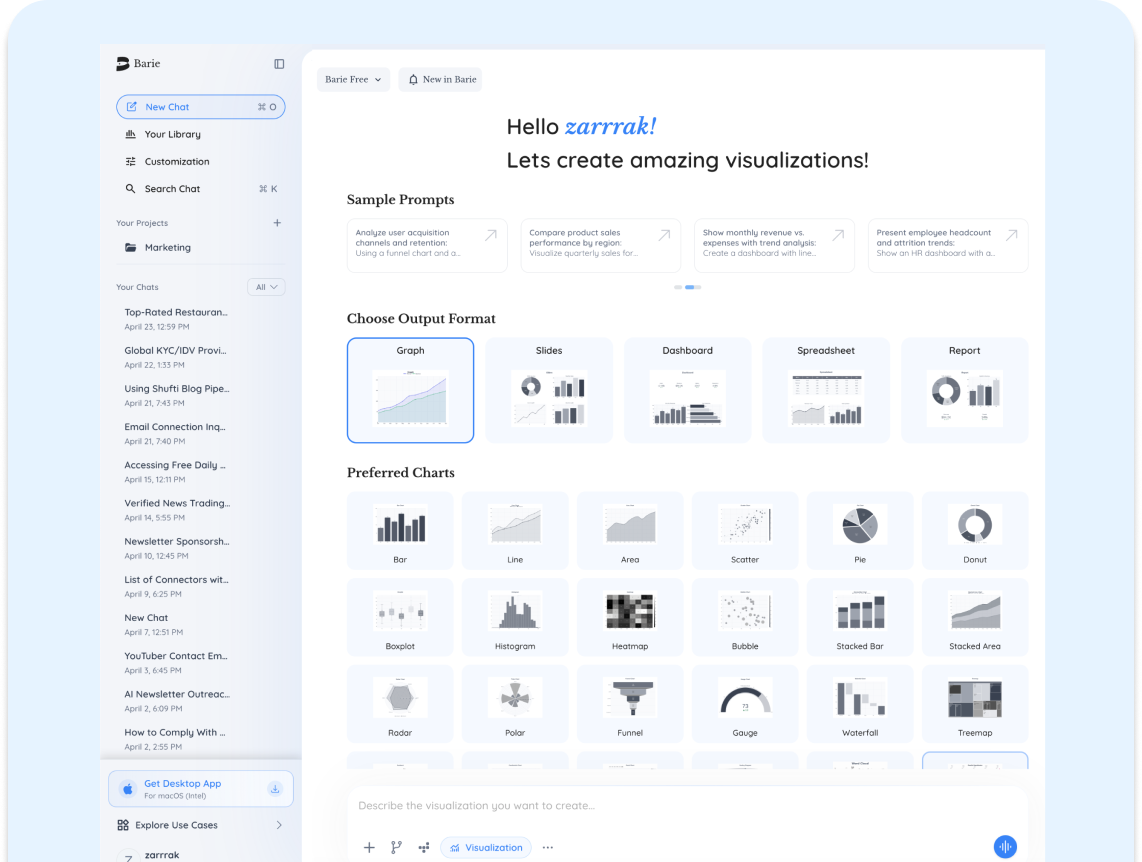Click the plus attach icon in the prompt bar
The image size is (1142, 862).
coord(369,847)
